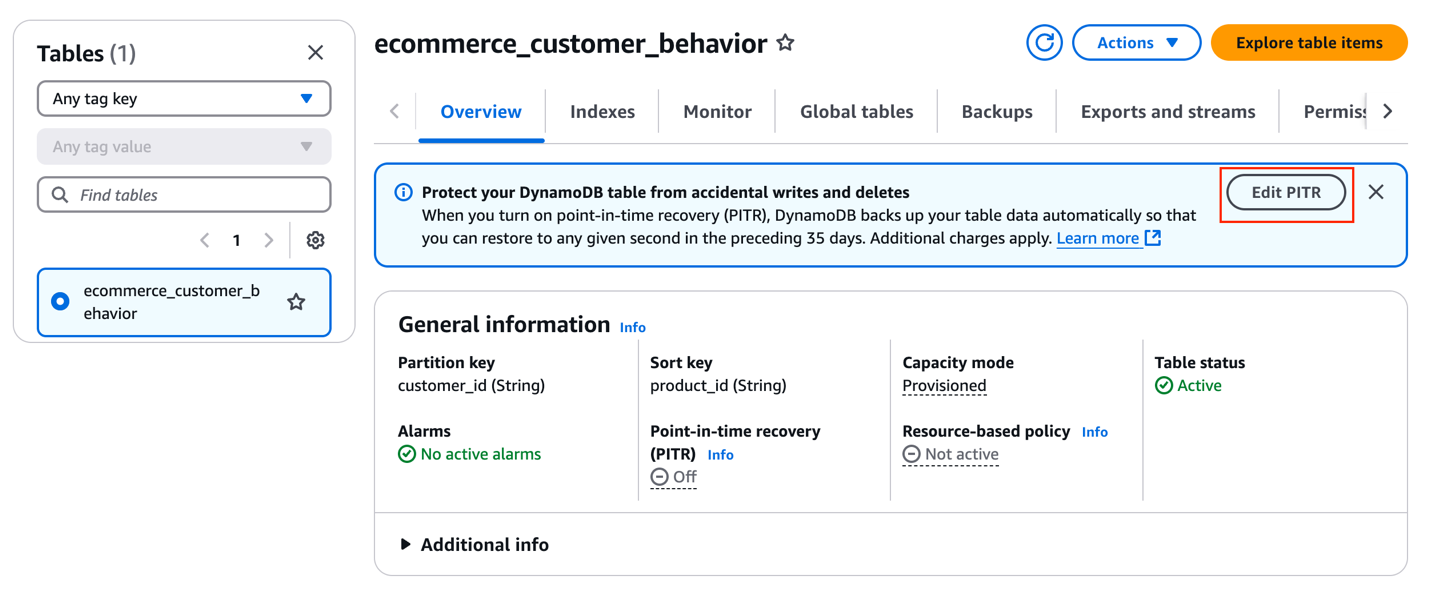
Task: Click the Edit PITR button
Action: (1286, 193)
